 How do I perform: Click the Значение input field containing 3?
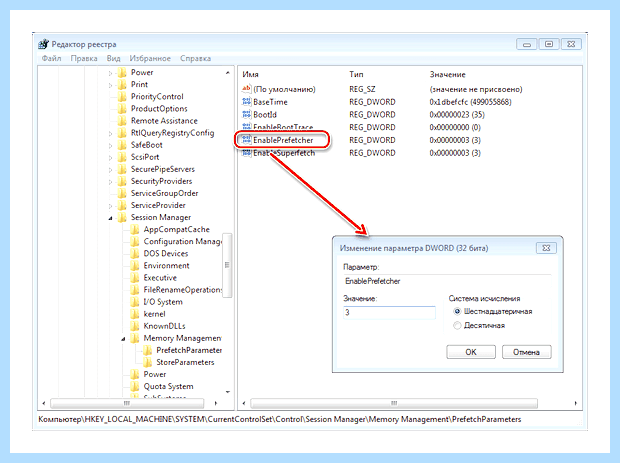pos(389,312)
